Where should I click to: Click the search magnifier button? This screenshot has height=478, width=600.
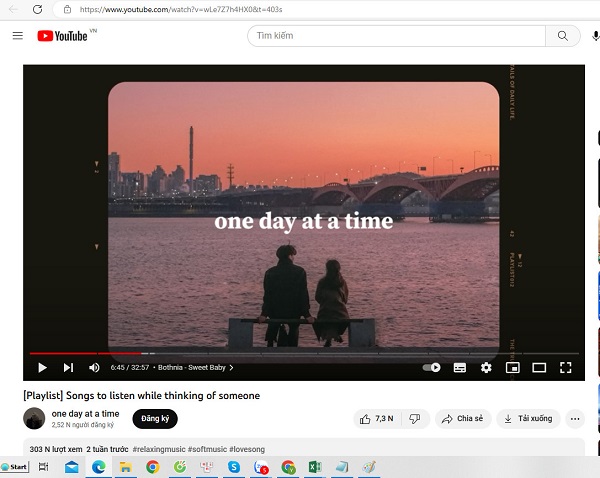[562, 36]
